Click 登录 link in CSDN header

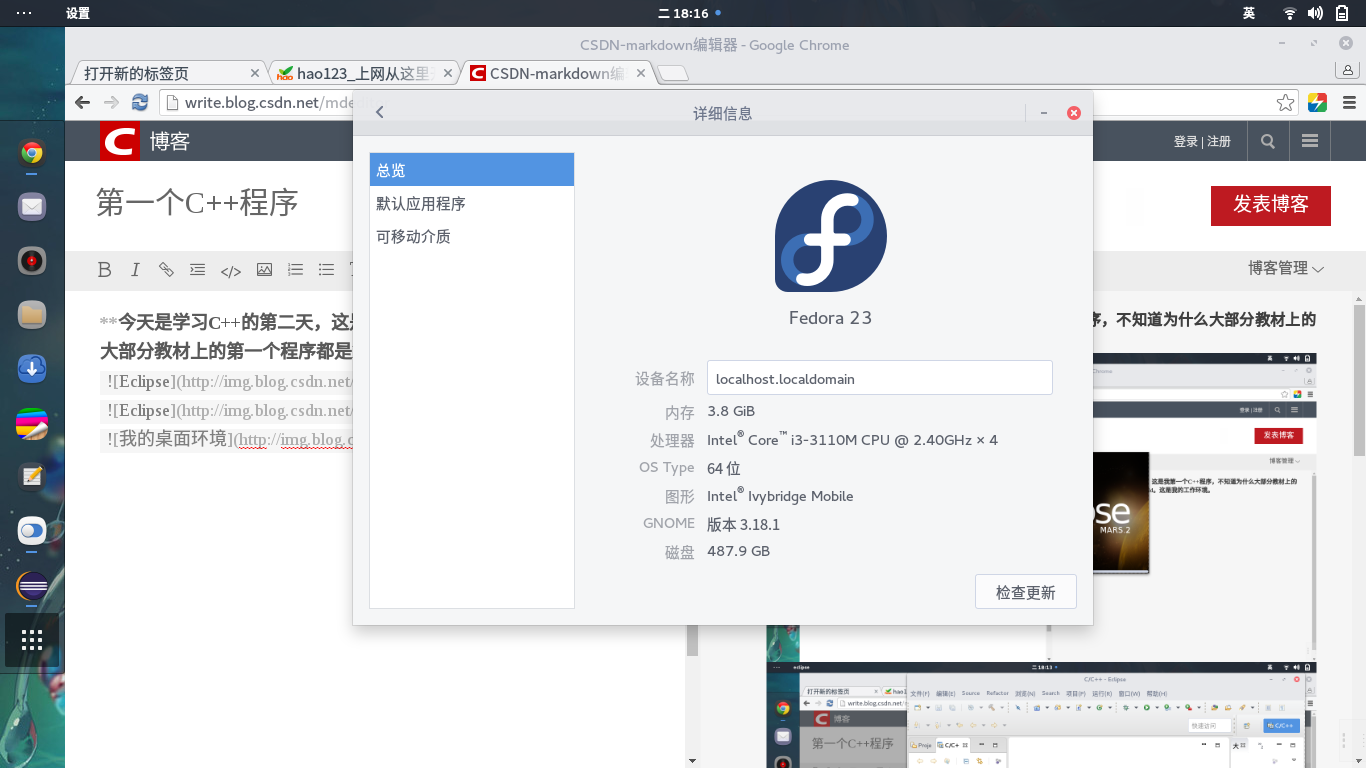point(1186,142)
